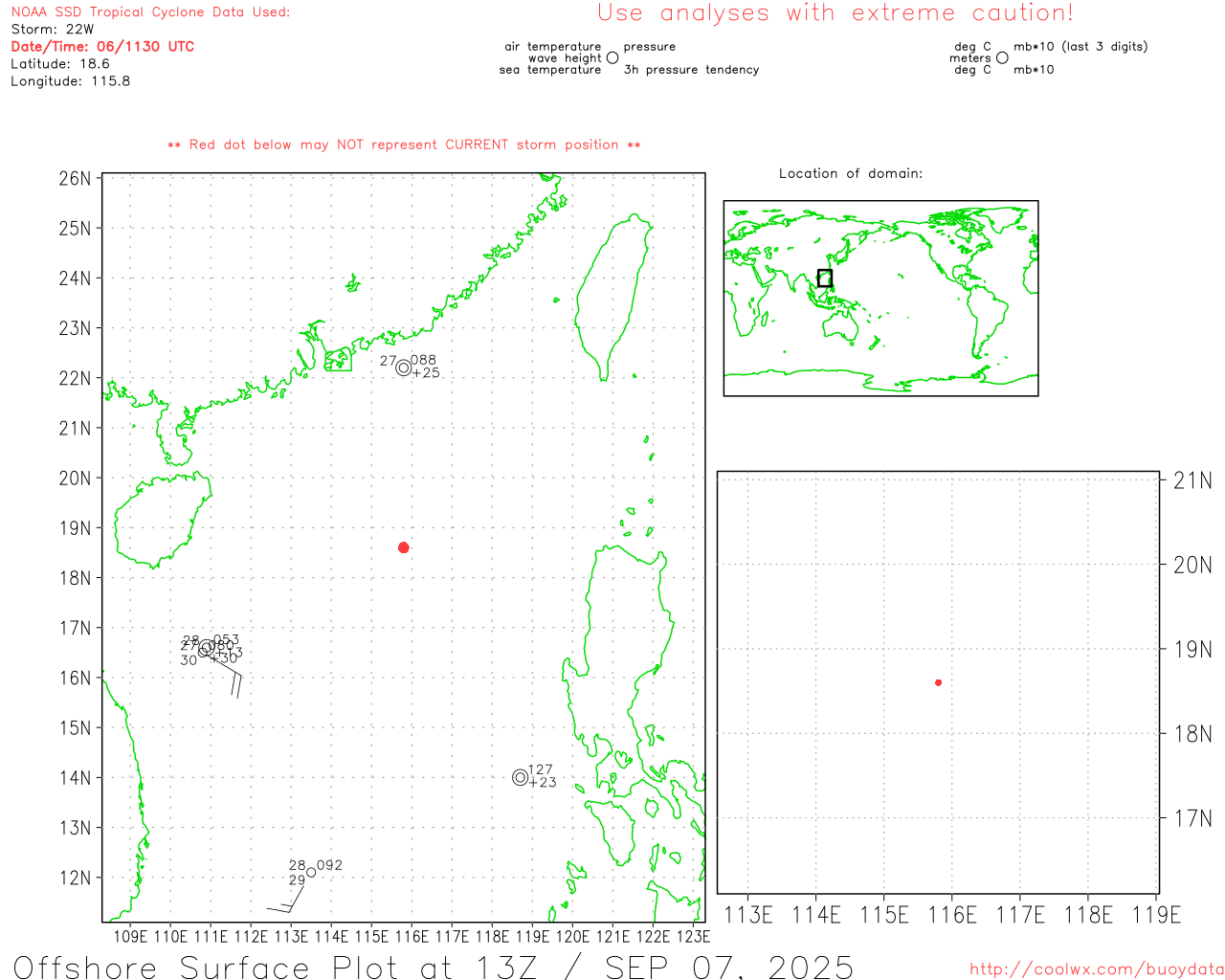
Task: Click the red storm dot on zoomed inset map
Action: 939,682
